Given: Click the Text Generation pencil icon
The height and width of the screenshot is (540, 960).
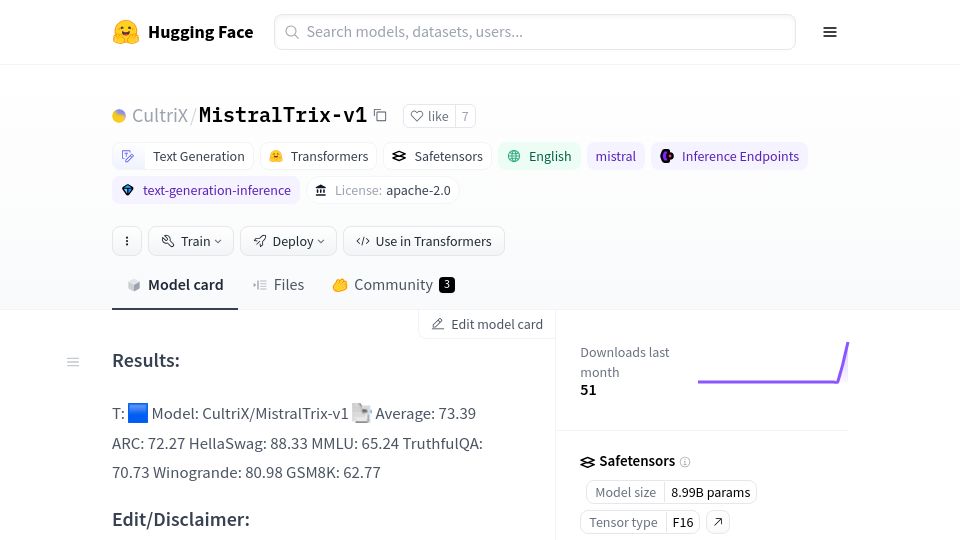Looking at the screenshot, I should click(128, 156).
